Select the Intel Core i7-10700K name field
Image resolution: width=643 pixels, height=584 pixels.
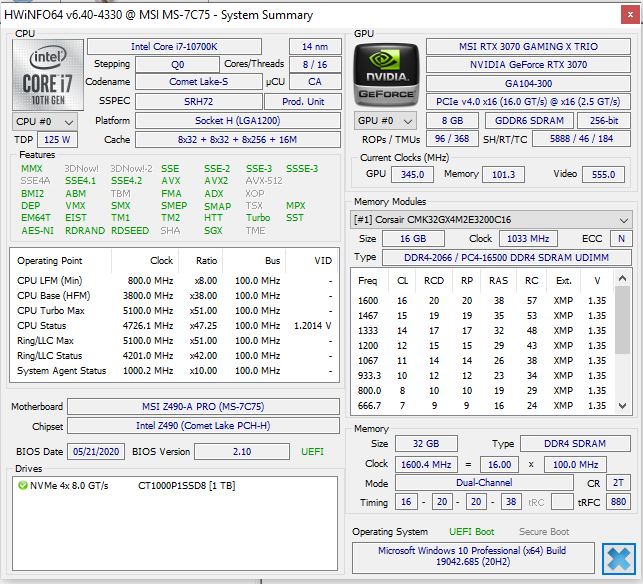174,47
